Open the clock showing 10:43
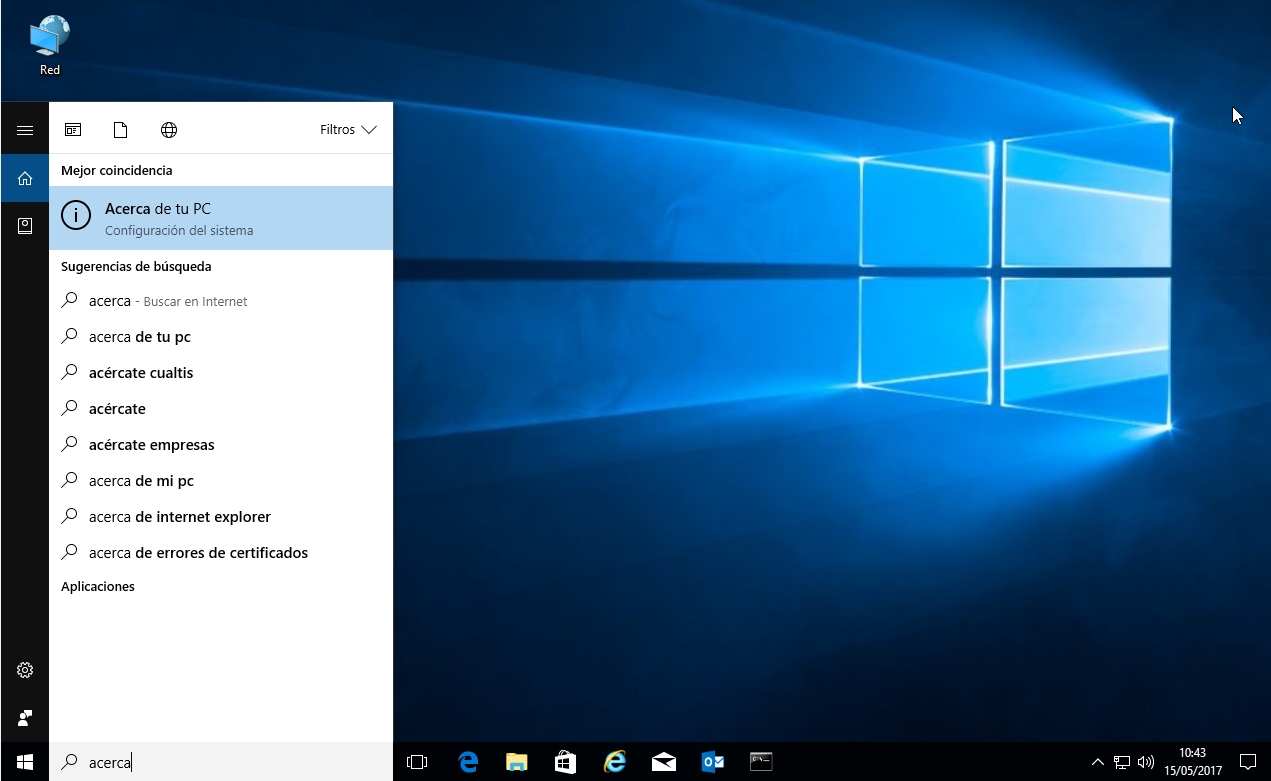Viewport: 1271px width, 781px height. 1192,762
